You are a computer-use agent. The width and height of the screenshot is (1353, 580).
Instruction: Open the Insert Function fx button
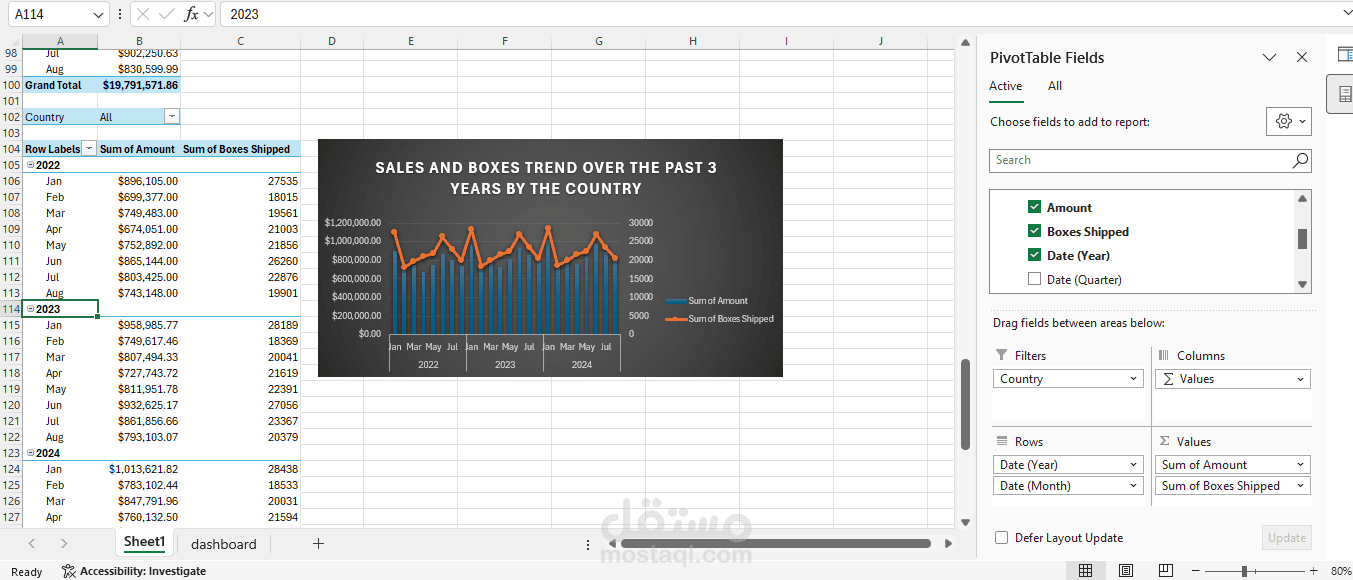192,14
